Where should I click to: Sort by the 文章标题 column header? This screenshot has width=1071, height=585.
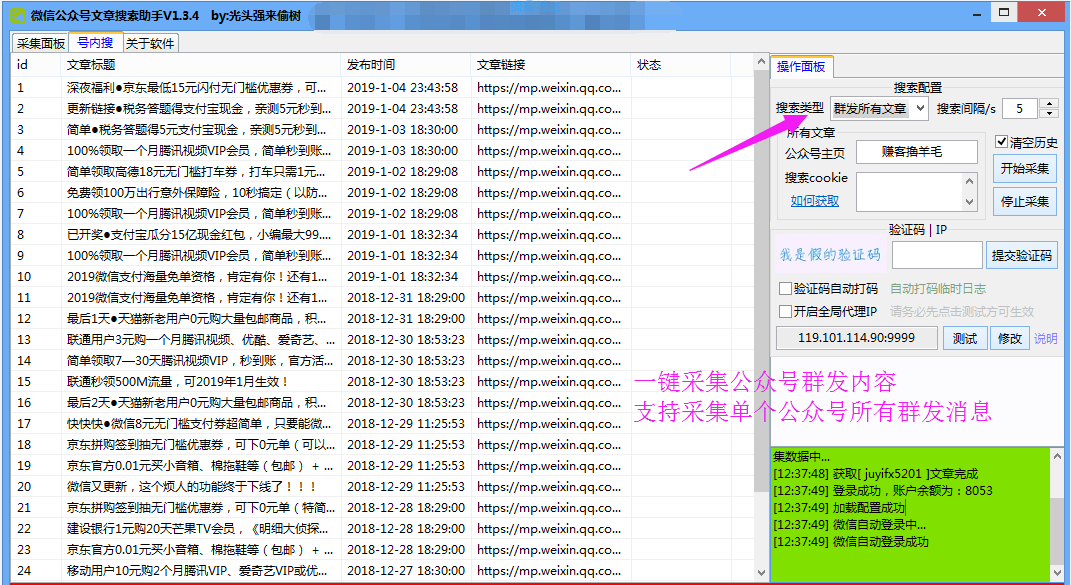[x=199, y=65]
